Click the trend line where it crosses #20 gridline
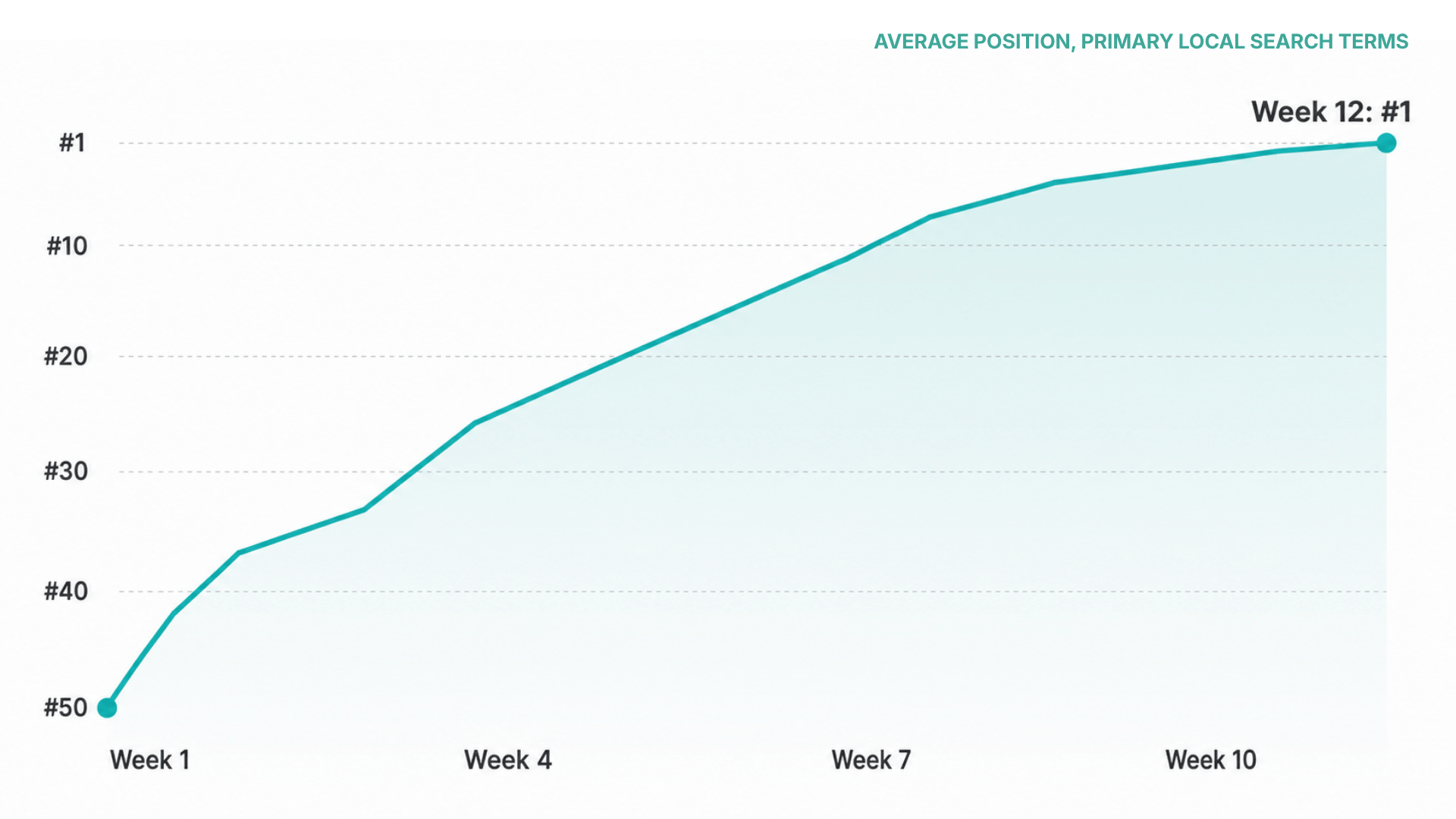This screenshot has width=1456, height=819. (x=625, y=356)
